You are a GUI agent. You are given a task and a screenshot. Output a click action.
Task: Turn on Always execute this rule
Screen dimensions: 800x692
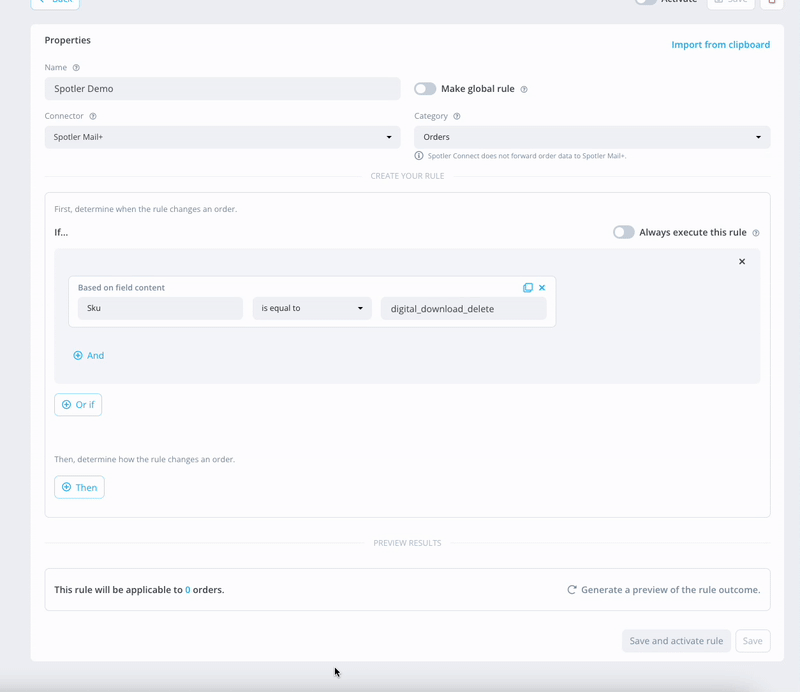coord(623,232)
